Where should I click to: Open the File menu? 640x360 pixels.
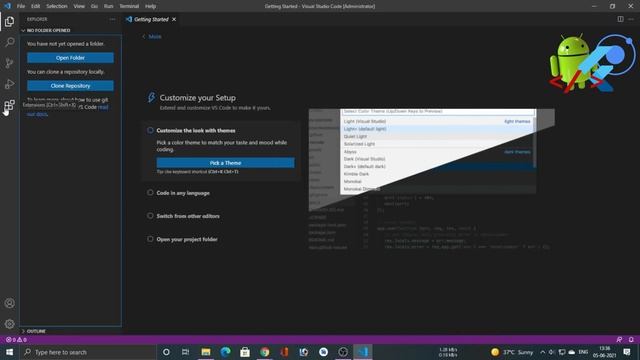21,6
